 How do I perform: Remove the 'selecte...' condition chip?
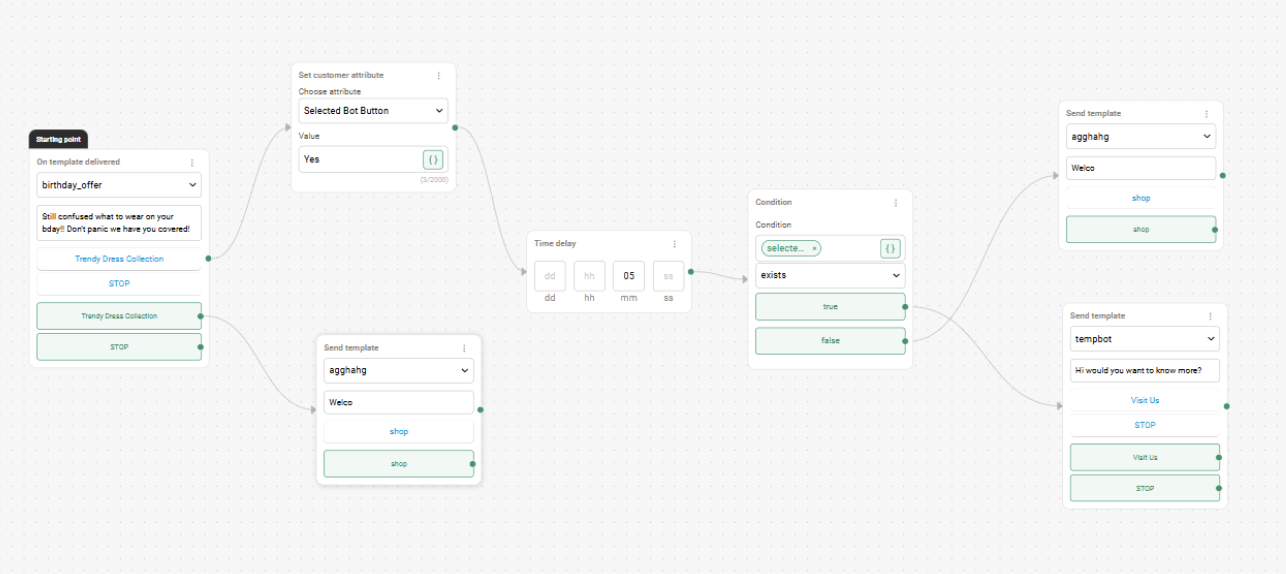814,248
